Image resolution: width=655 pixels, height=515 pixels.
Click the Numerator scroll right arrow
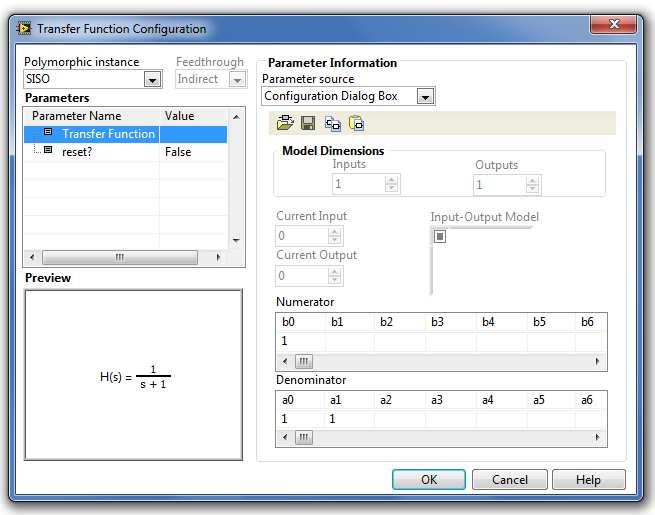[597, 361]
